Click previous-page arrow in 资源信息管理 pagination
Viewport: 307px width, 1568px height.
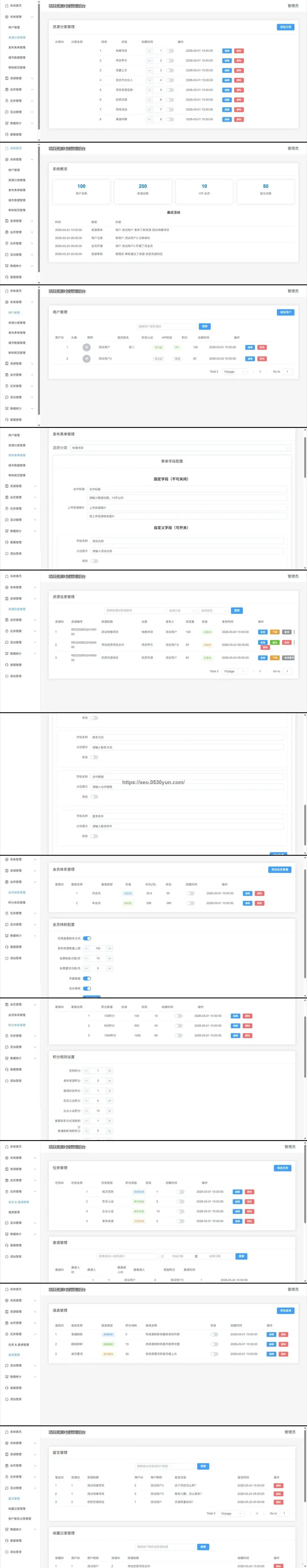[x=253, y=671]
